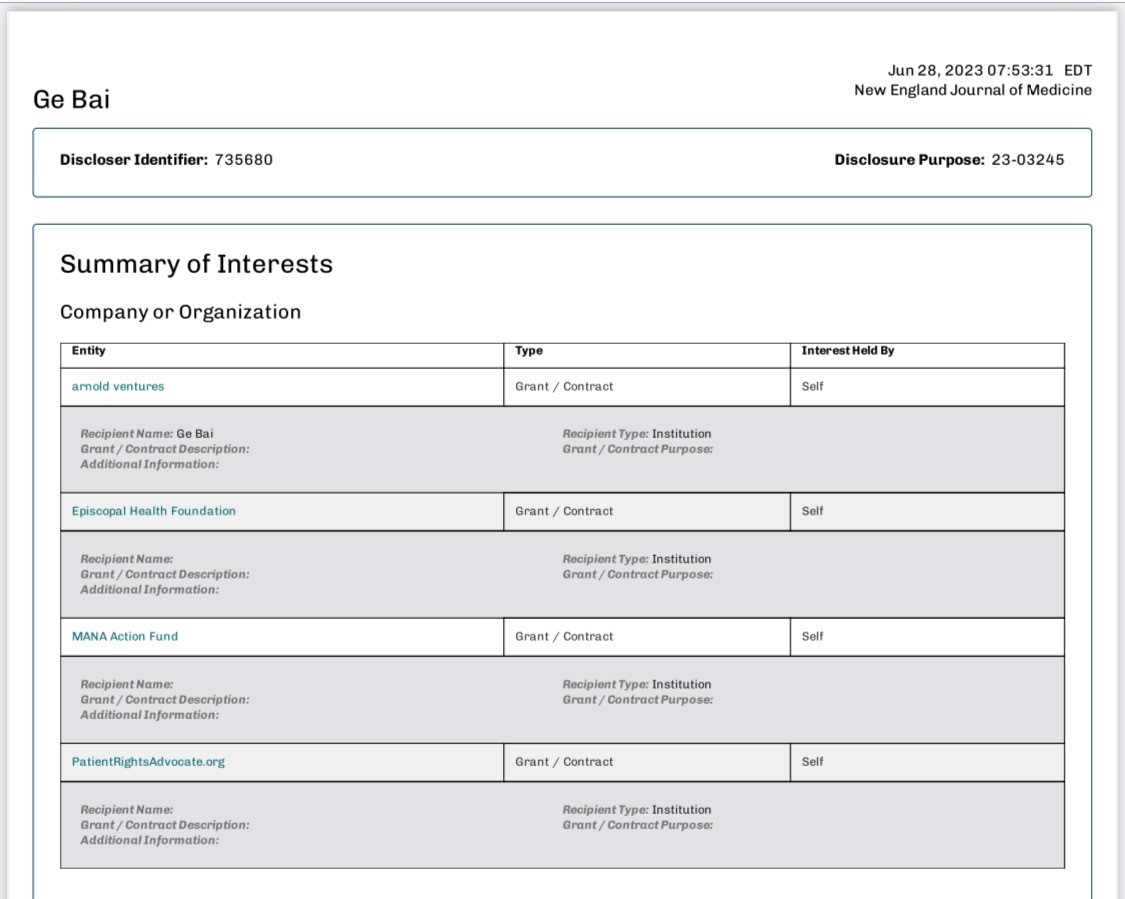Image resolution: width=1125 pixels, height=899 pixels.
Task: Open the MANA Action Fund link
Action: (122, 635)
